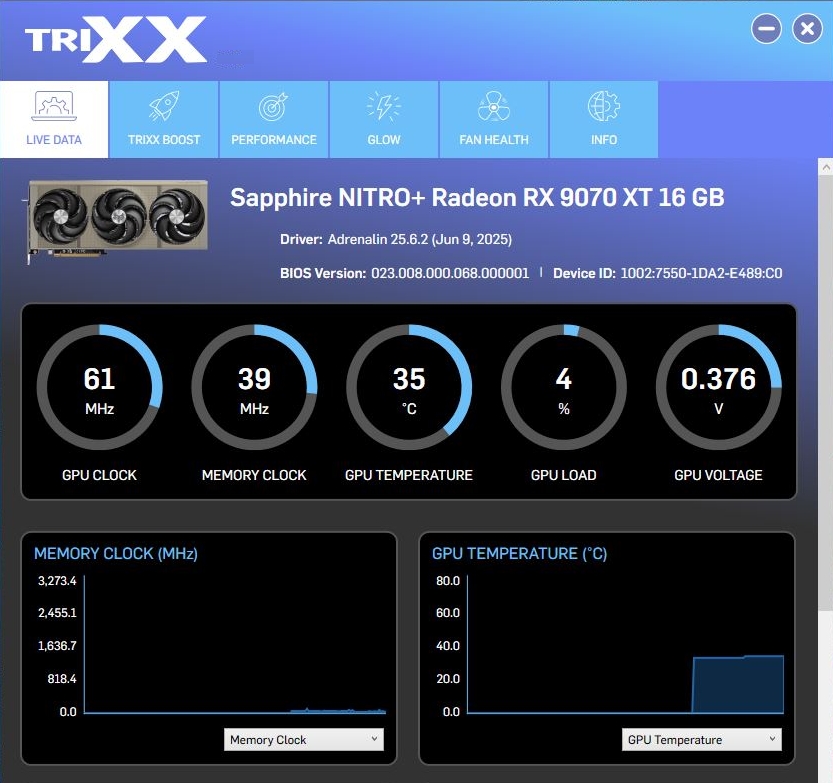
Task: Click the GPU temperature graph filled area
Action: click(738, 685)
